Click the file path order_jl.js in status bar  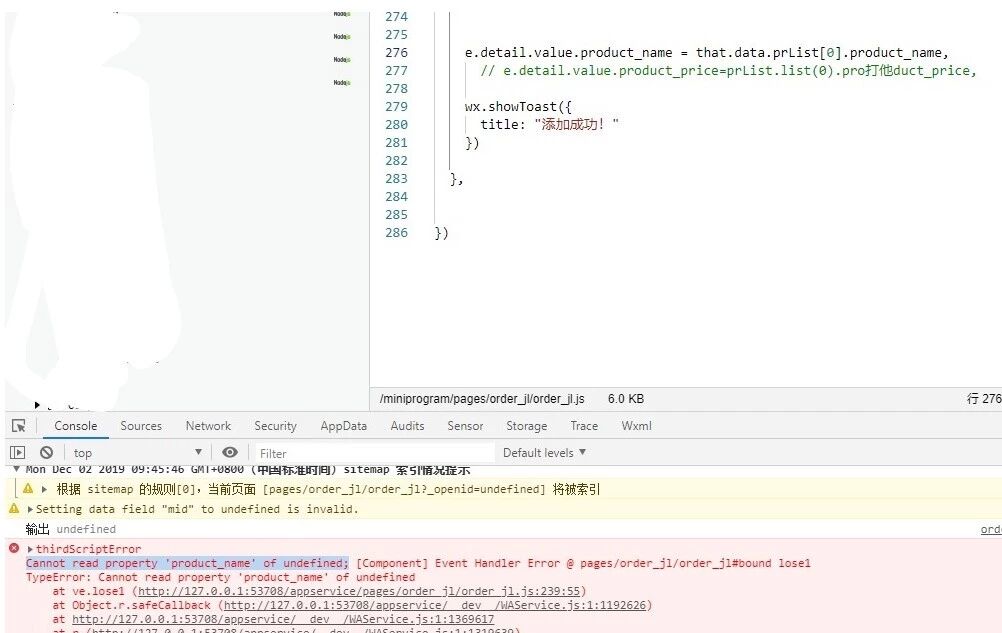tap(482, 399)
